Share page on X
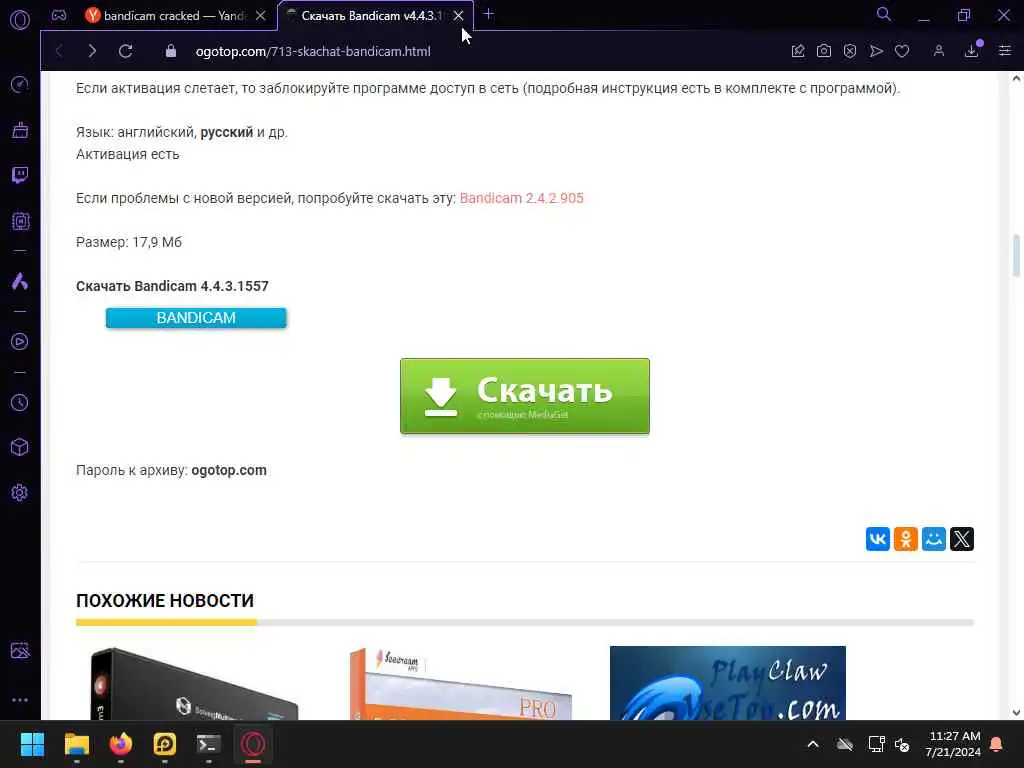 tap(962, 539)
